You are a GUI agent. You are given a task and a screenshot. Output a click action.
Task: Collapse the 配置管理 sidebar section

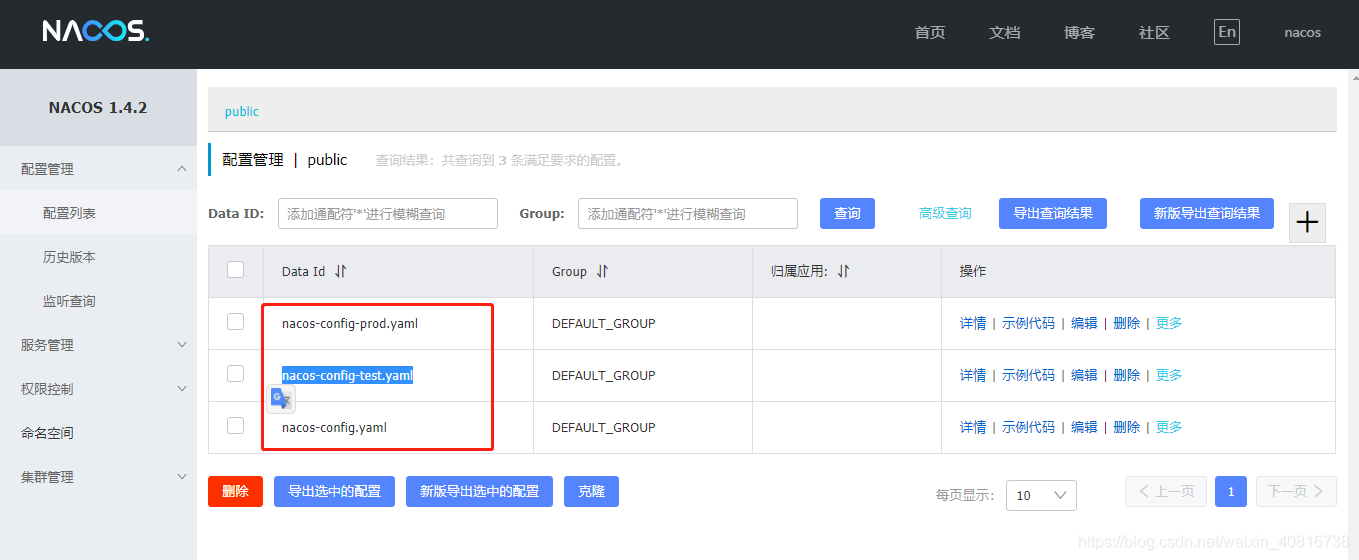point(98,169)
